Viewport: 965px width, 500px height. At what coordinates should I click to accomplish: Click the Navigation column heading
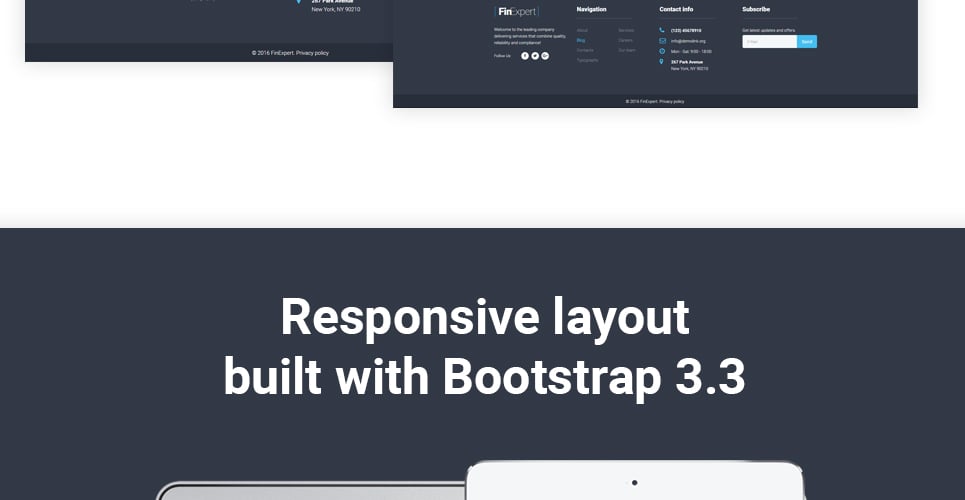[x=591, y=9]
